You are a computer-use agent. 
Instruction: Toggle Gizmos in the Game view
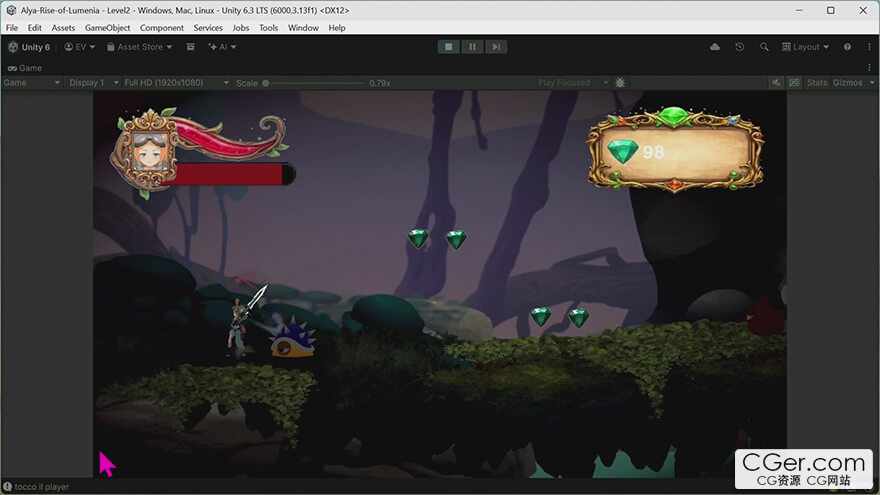point(847,82)
